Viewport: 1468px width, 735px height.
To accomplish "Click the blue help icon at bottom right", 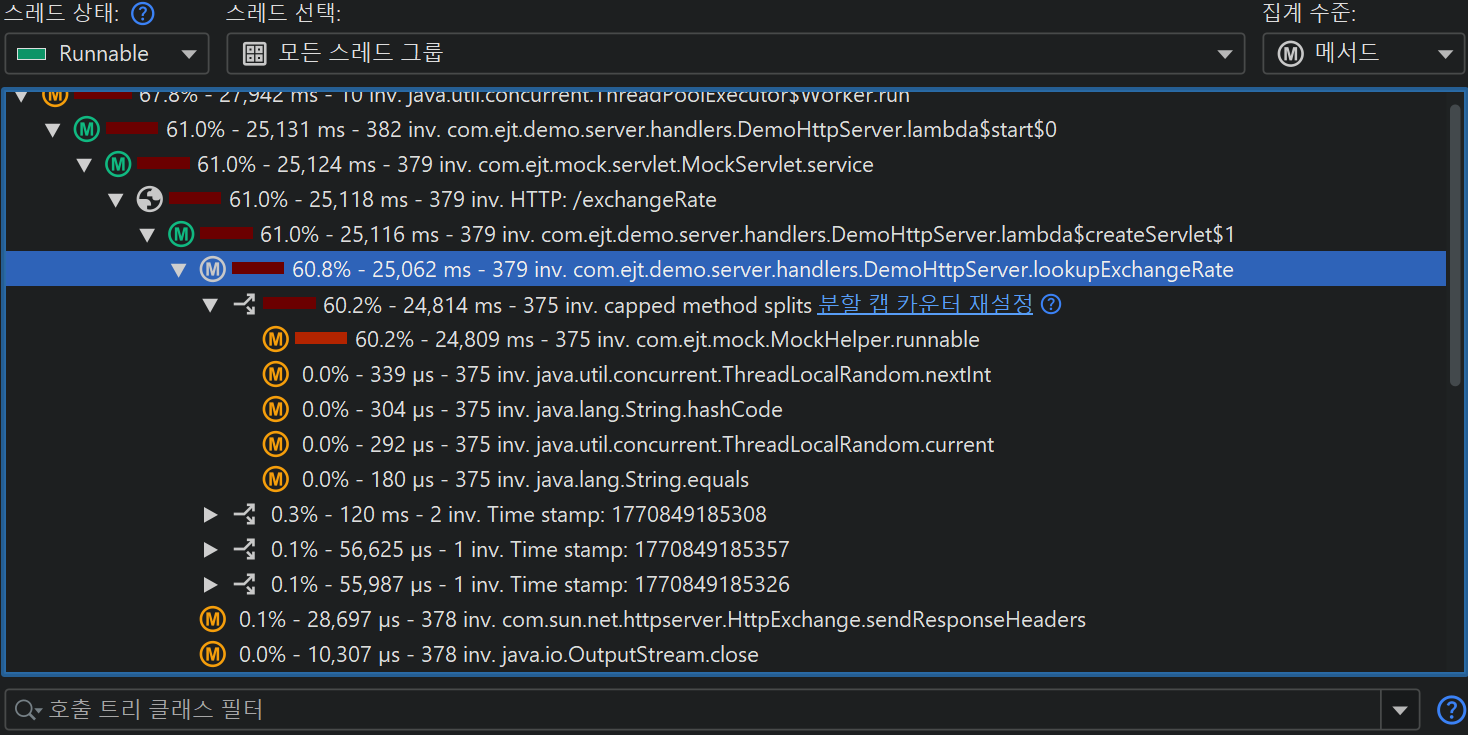I will [x=1450, y=710].
